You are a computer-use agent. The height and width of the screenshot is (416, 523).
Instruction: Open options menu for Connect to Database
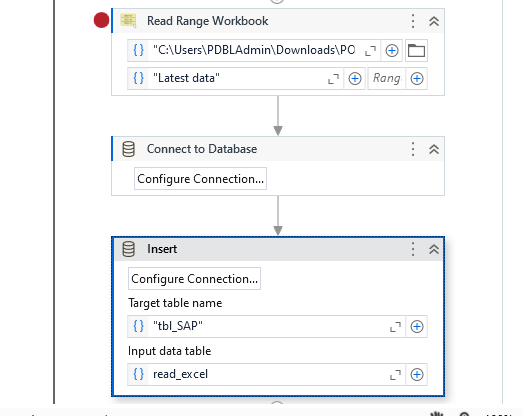pos(413,149)
